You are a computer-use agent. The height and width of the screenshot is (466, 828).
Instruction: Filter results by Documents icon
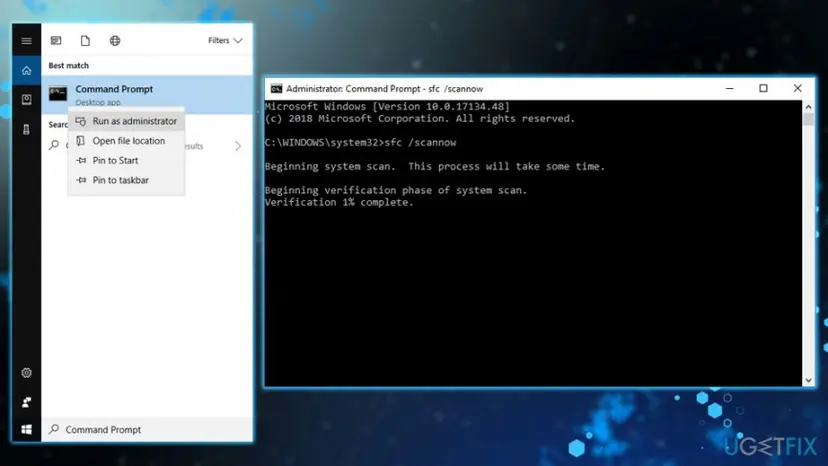point(85,41)
